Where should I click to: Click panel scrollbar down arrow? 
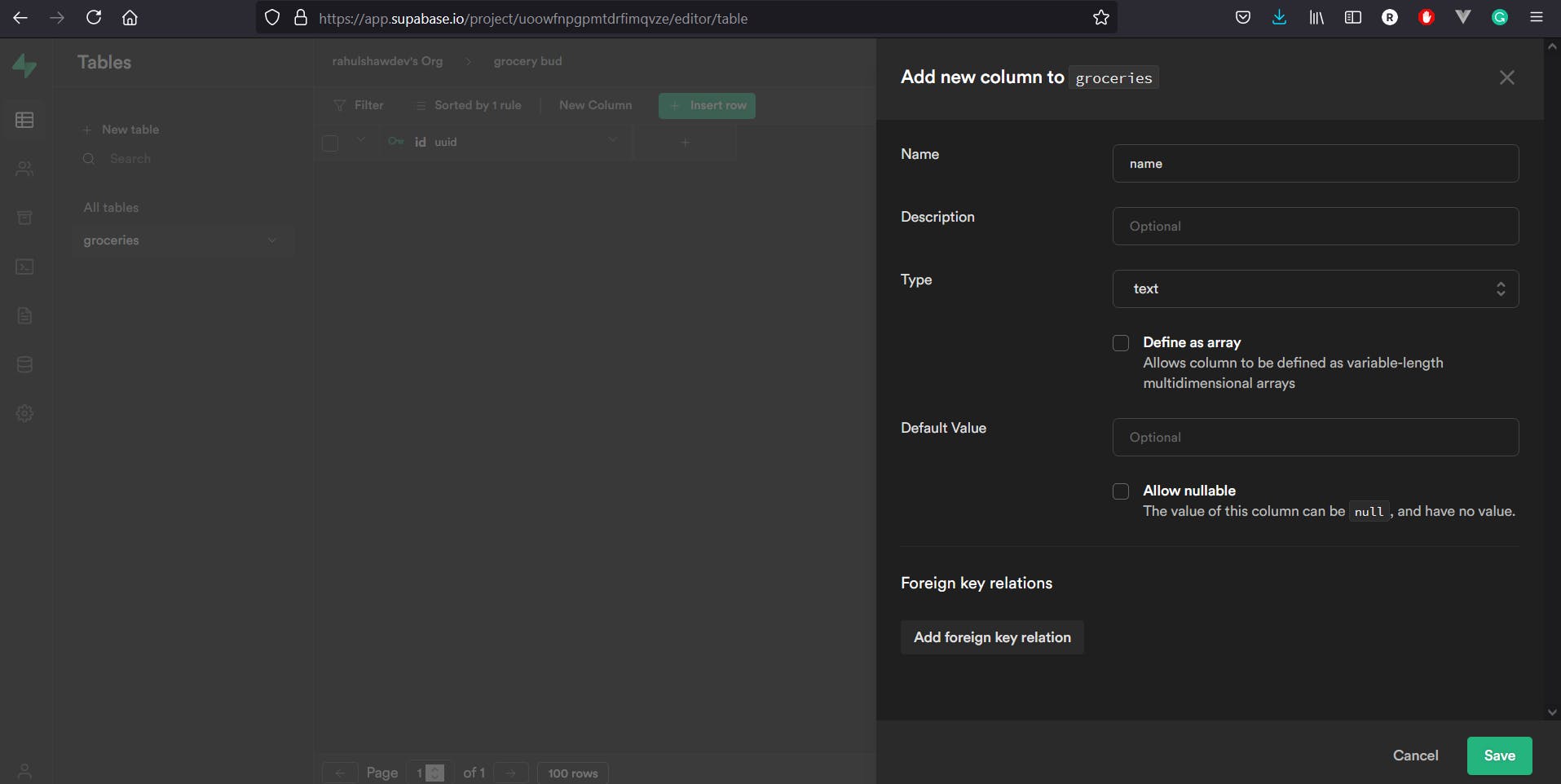(x=1552, y=711)
